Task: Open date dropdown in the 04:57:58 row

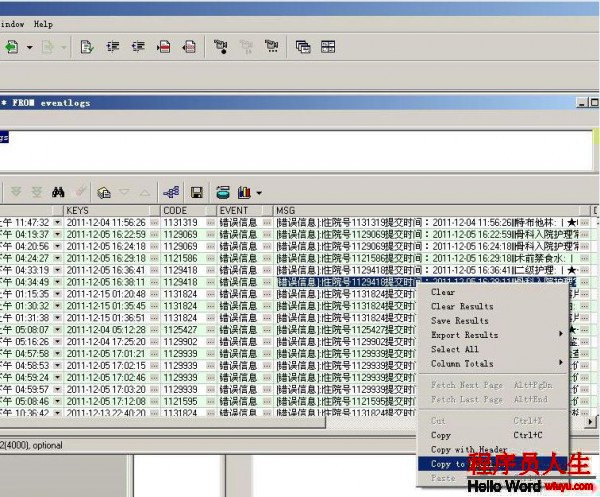Action: [57, 354]
